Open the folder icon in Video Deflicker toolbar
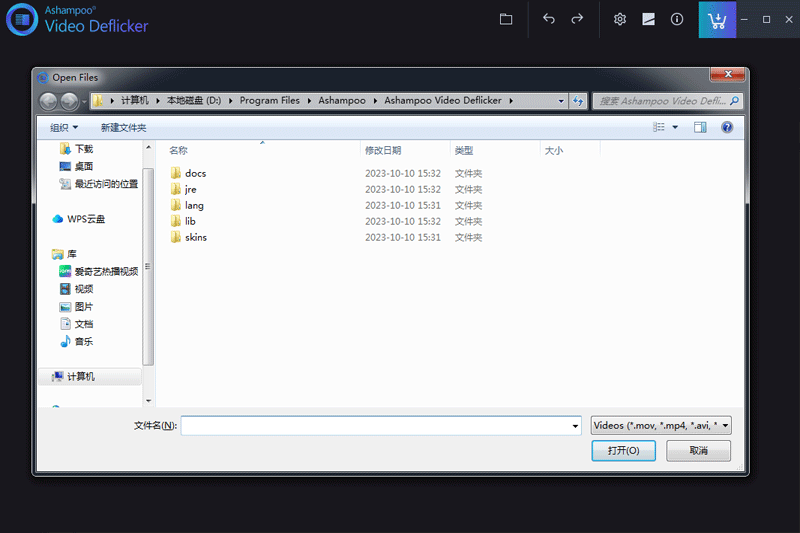Viewport: 800px width, 533px height. 506,19
